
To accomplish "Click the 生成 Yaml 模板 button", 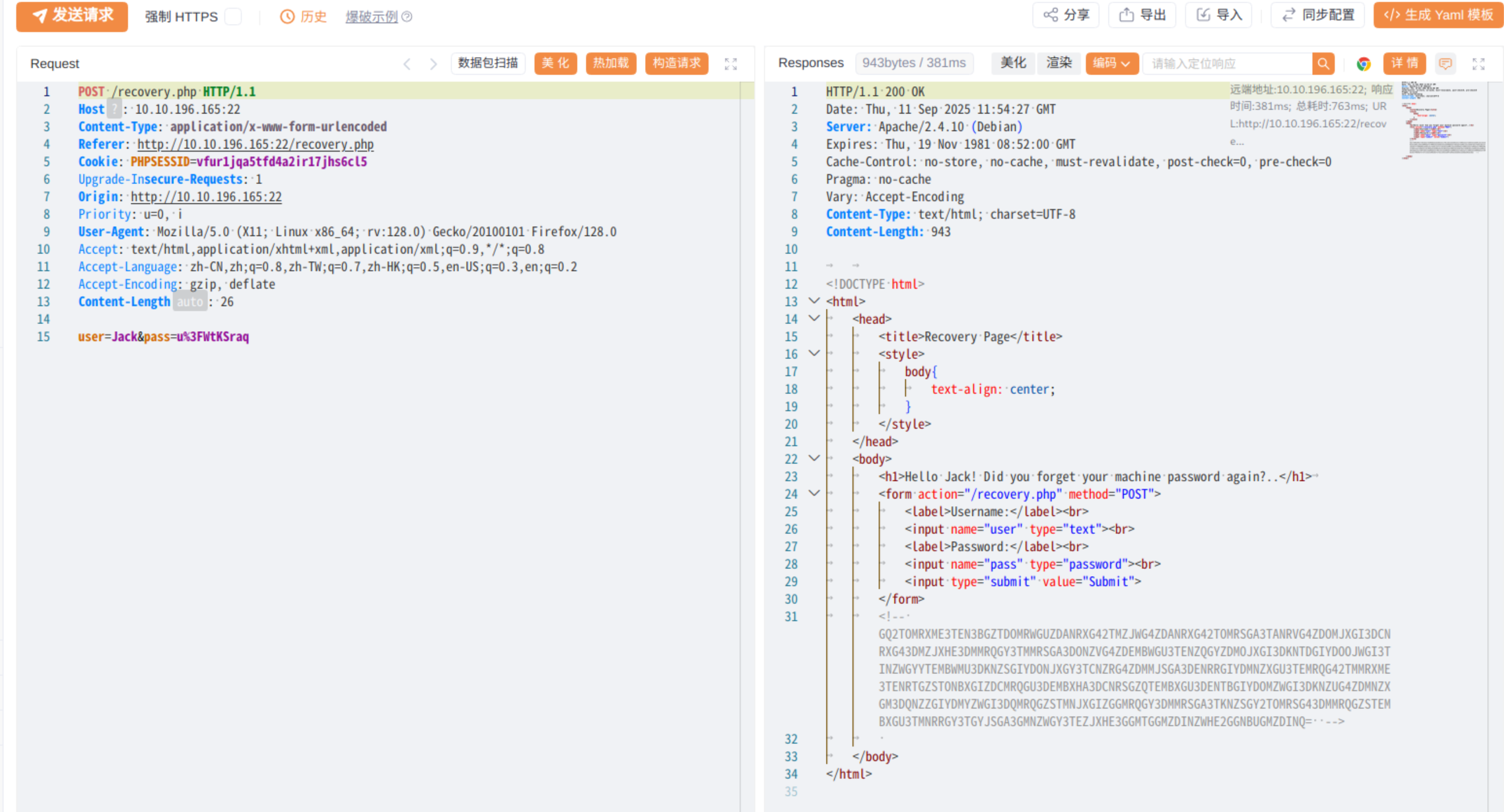I will (1438, 15).
